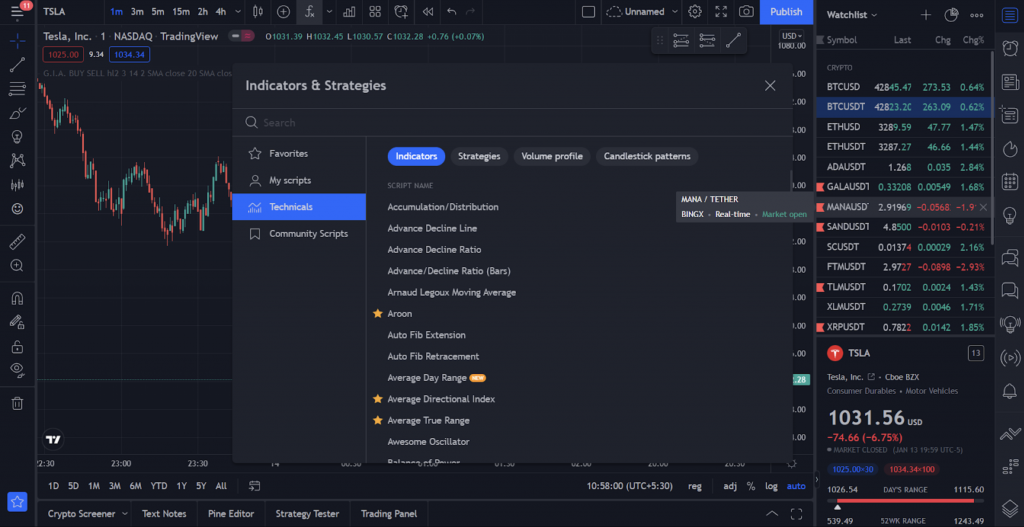This screenshot has width=1024, height=527.
Task: Select the trend line drawing tool
Action: pyautogui.click(x=18, y=64)
